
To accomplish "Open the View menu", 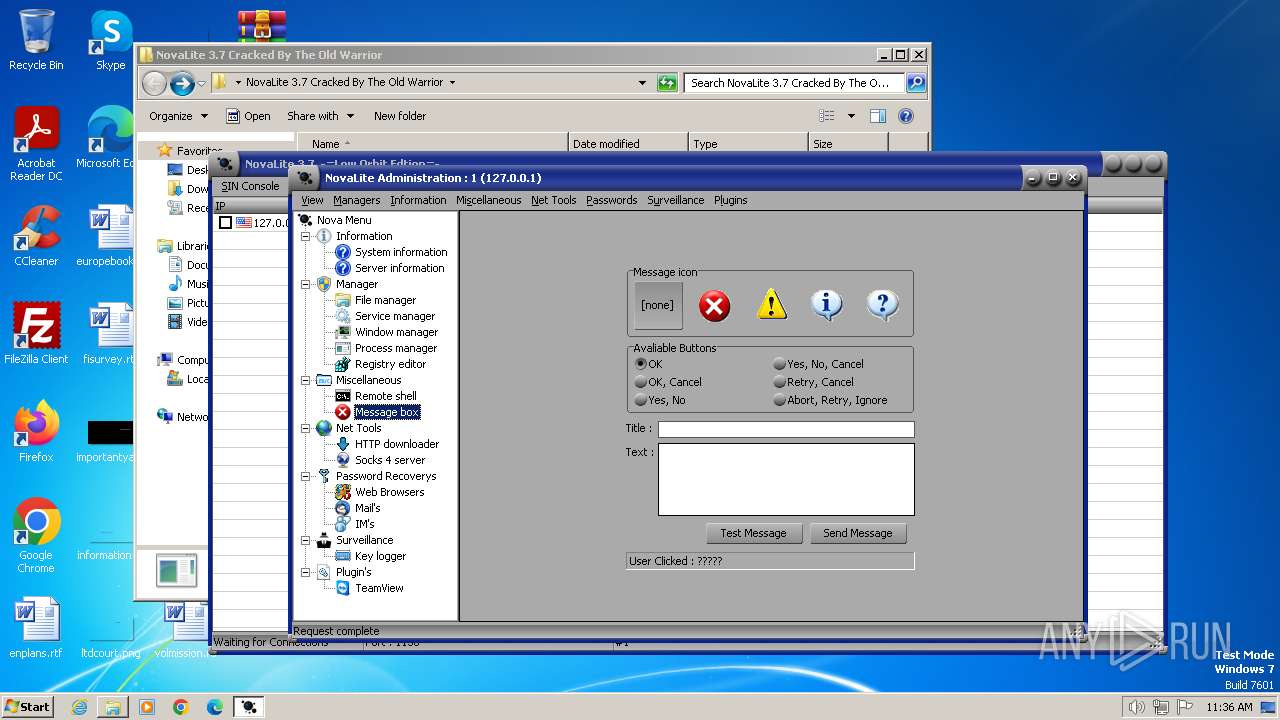I will (312, 200).
